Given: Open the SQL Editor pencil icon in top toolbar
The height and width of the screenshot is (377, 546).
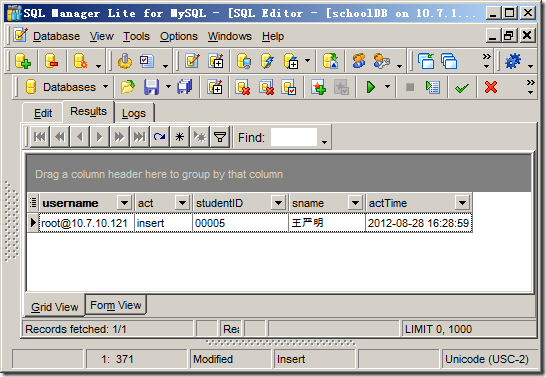Looking at the screenshot, I should [x=192, y=61].
